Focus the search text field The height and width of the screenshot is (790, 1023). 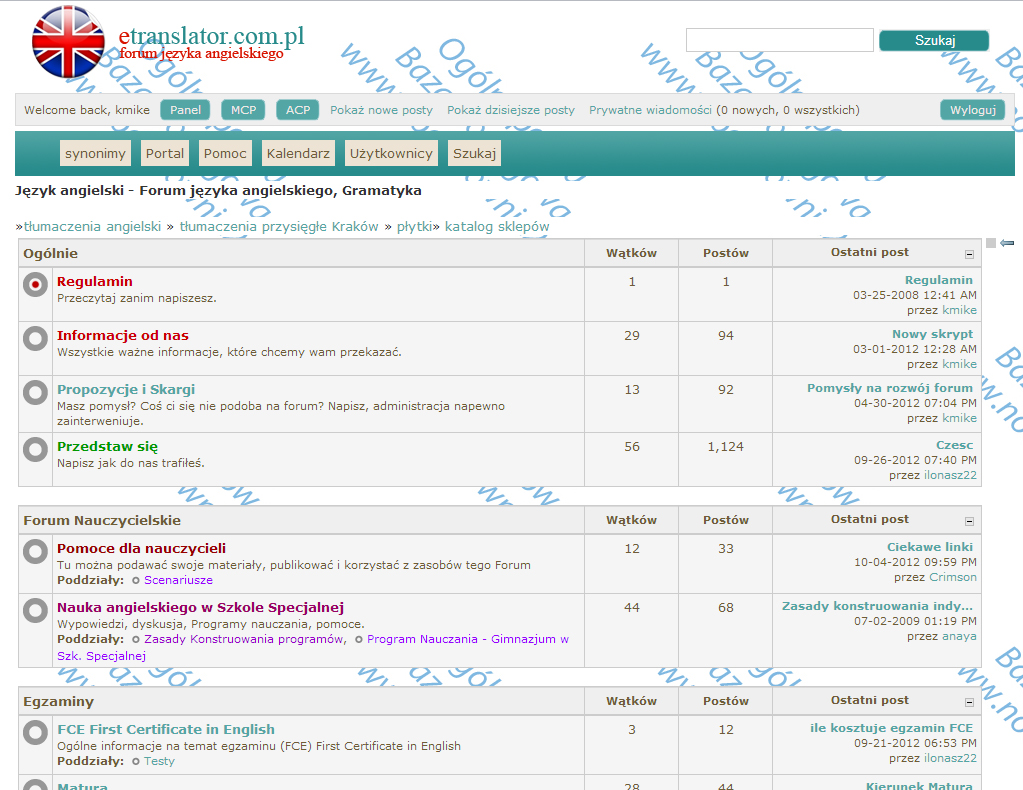[x=780, y=40]
